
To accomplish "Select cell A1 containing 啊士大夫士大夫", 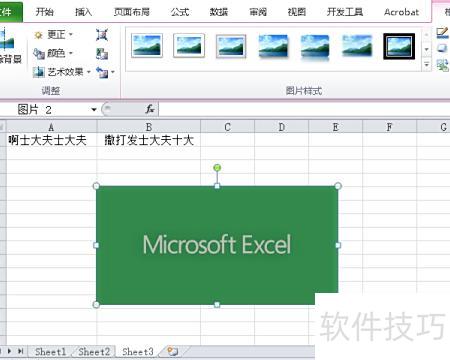I will click(51, 140).
